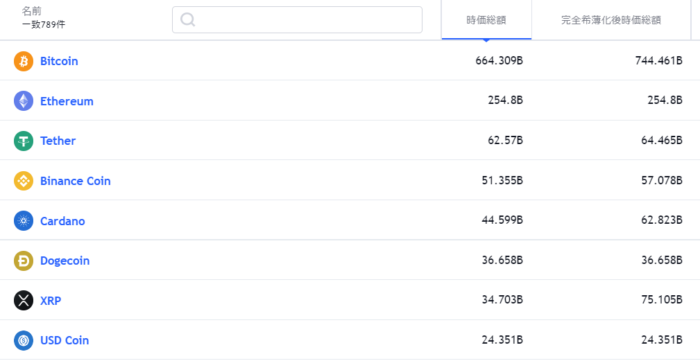Click the Bitcoin coin icon
The image size is (700, 361).
(x=23, y=61)
